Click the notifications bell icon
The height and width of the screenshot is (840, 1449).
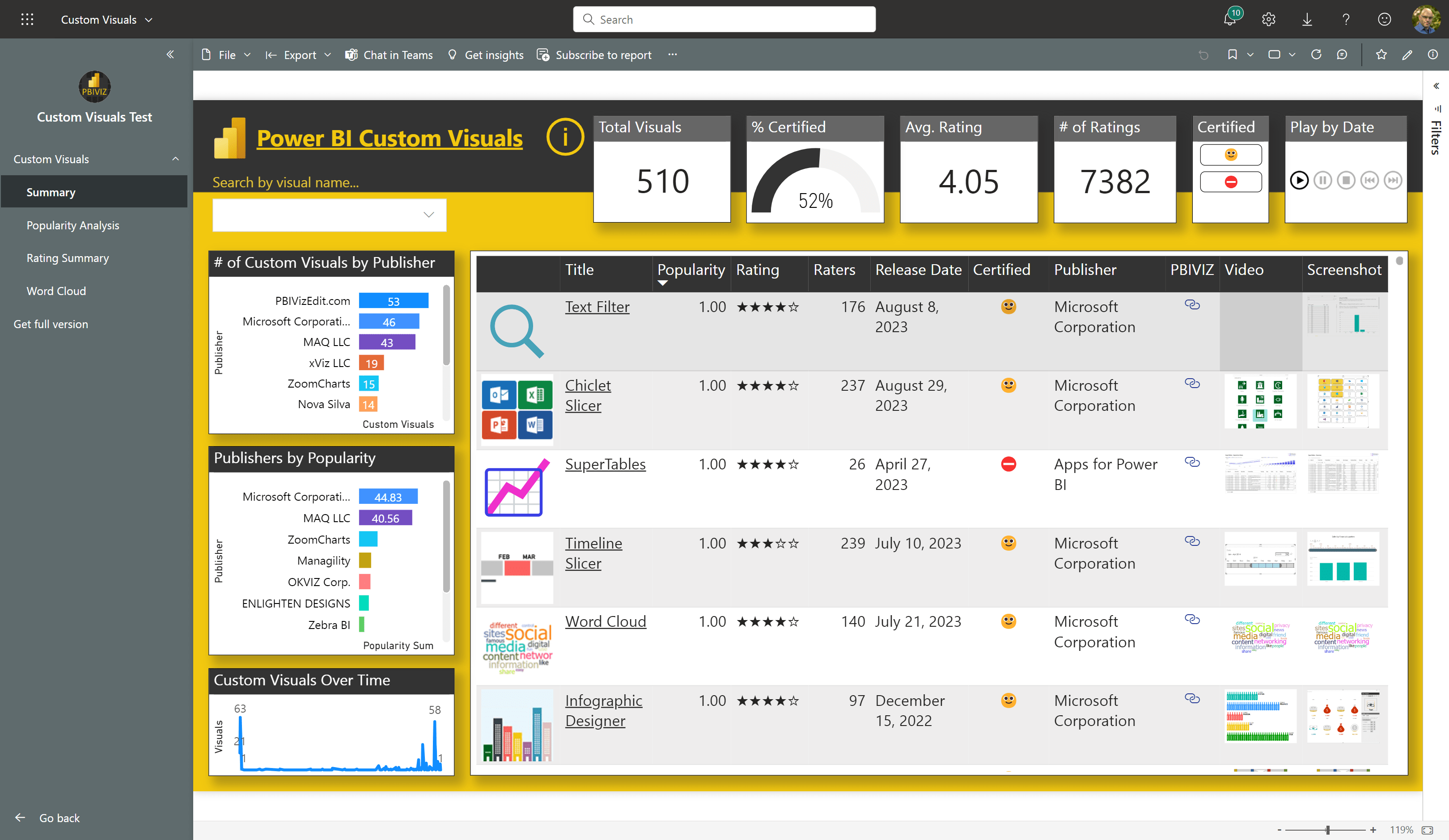click(1229, 20)
